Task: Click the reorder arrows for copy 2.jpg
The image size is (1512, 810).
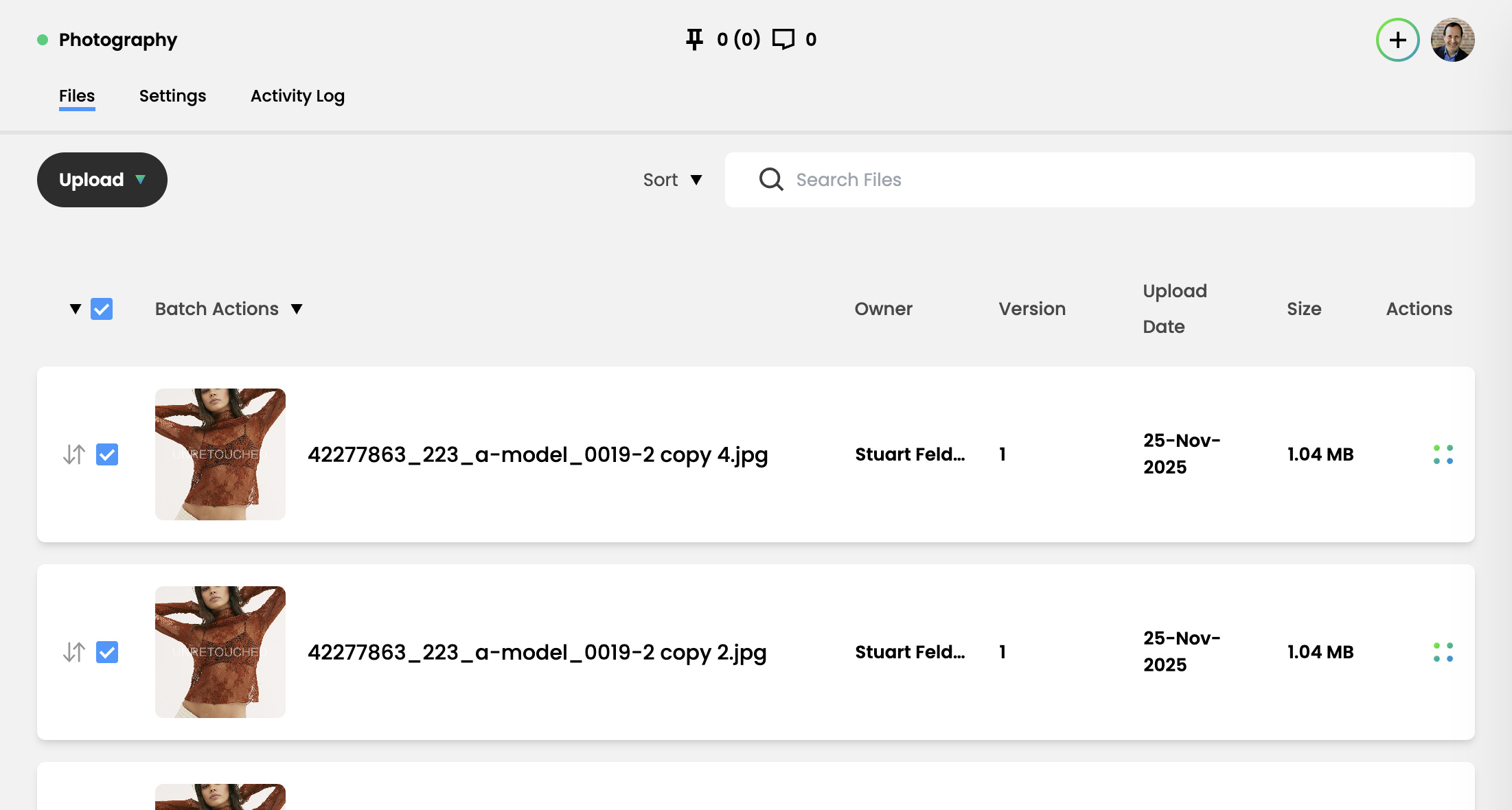Action: pos(74,652)
